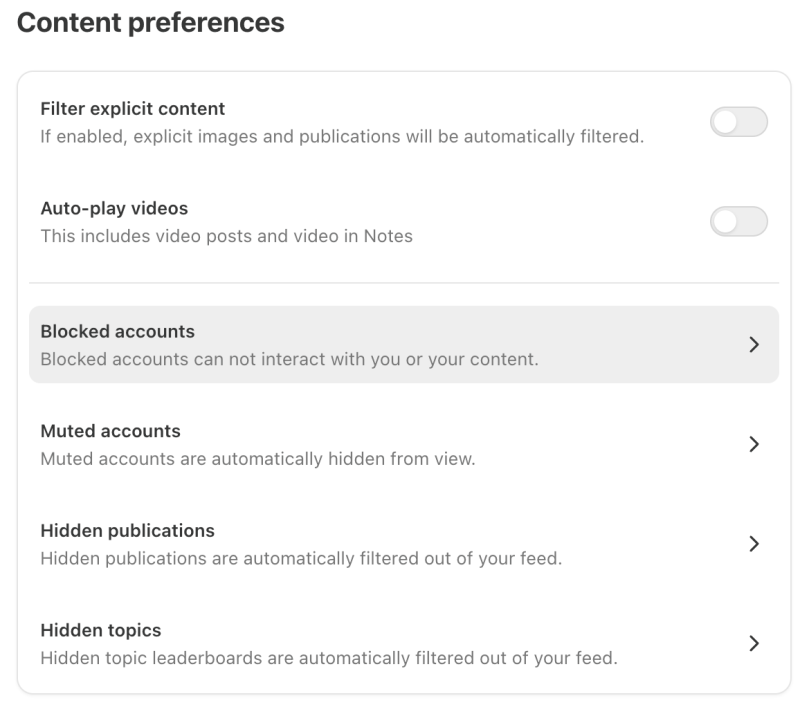Click the Content preferences heading

point(151,23)
